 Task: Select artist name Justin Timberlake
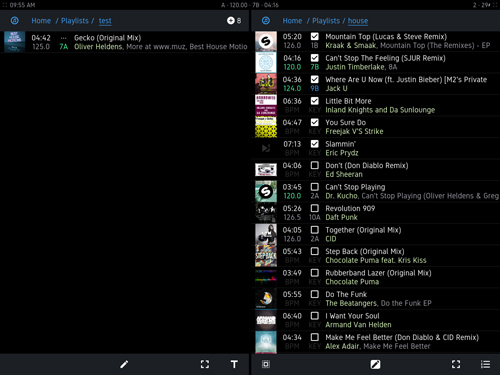click(x=355, y=67)
